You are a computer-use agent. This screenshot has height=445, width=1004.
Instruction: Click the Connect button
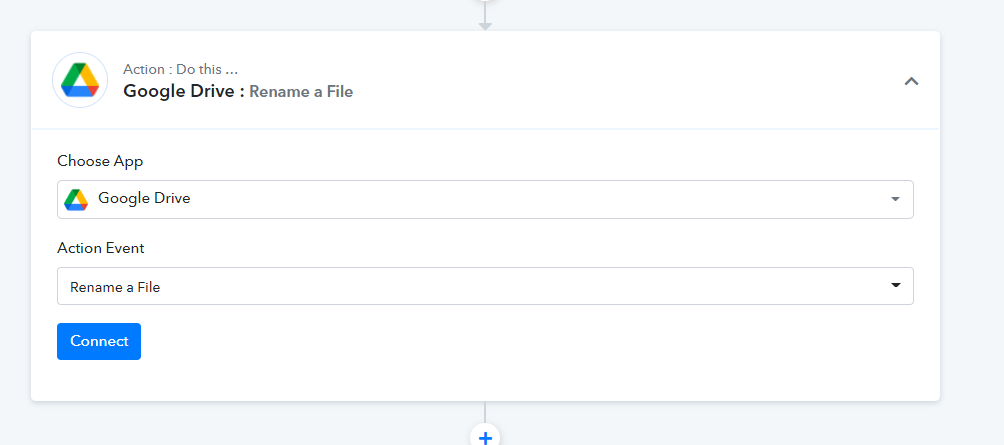coord(99,341)
